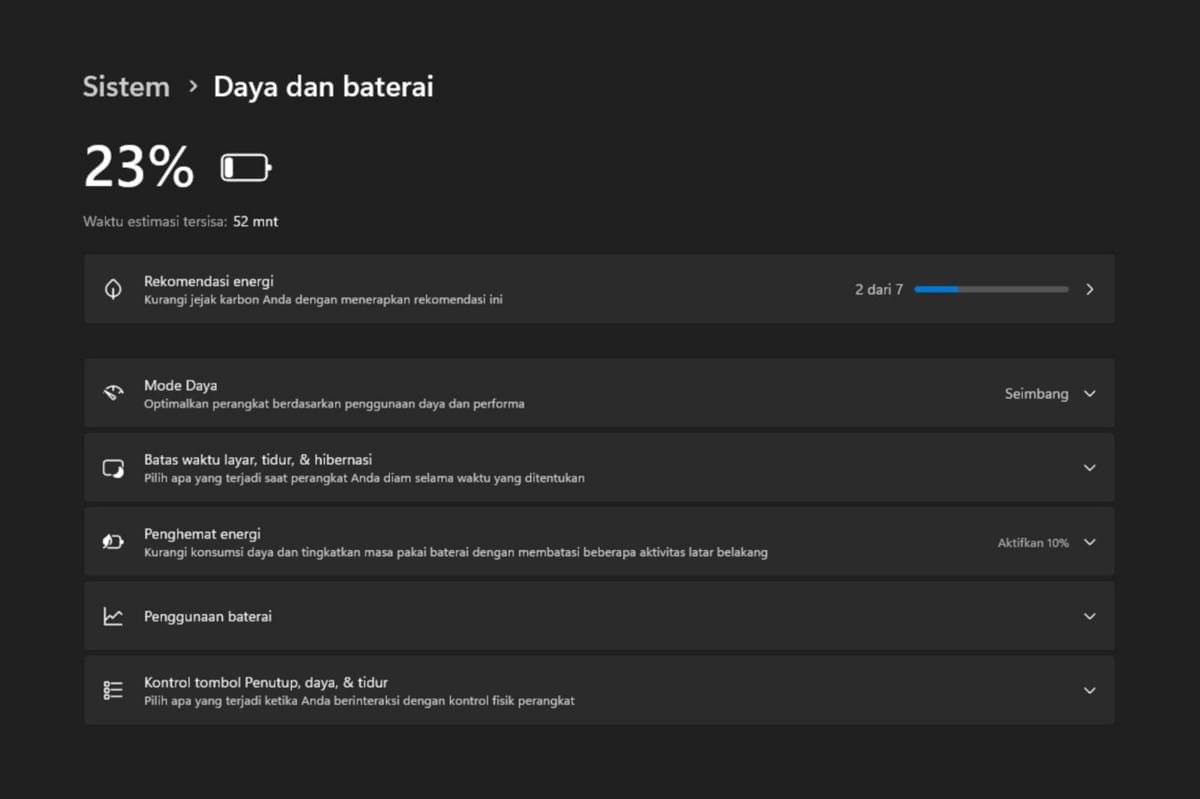The width and height of the screenshot is (1200, 799).
Task: Click the chevron next to Seimbang
Action: tap(1089, 394)
